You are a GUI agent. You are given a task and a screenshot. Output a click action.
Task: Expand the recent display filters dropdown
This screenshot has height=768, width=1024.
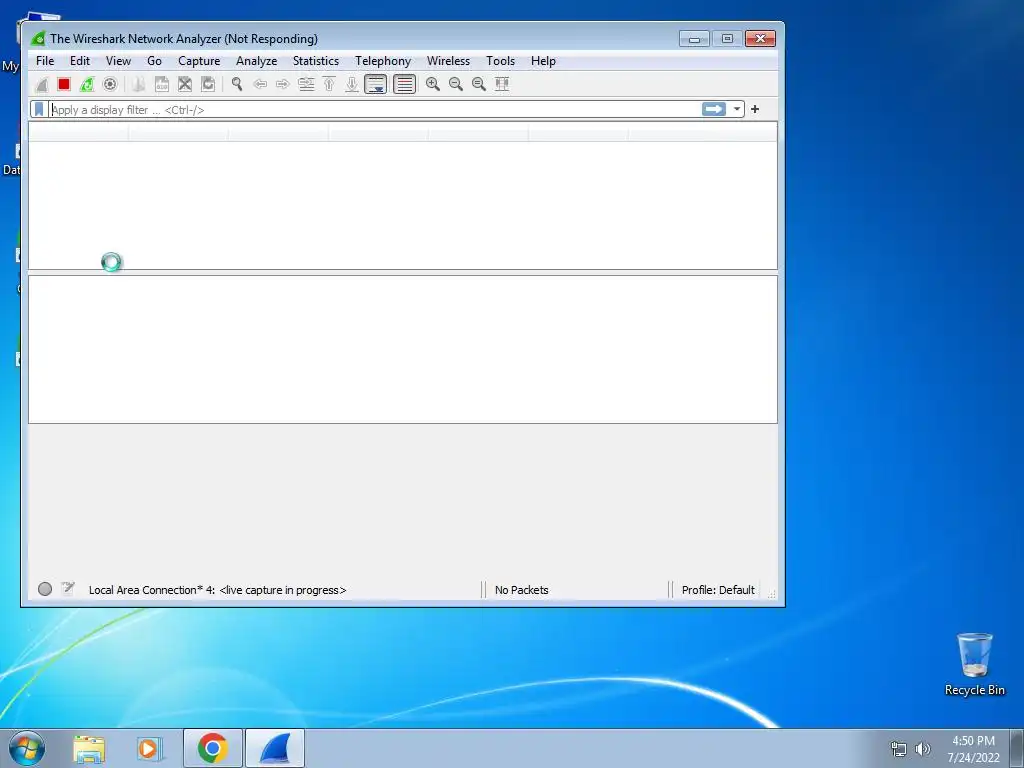(737, 109)
